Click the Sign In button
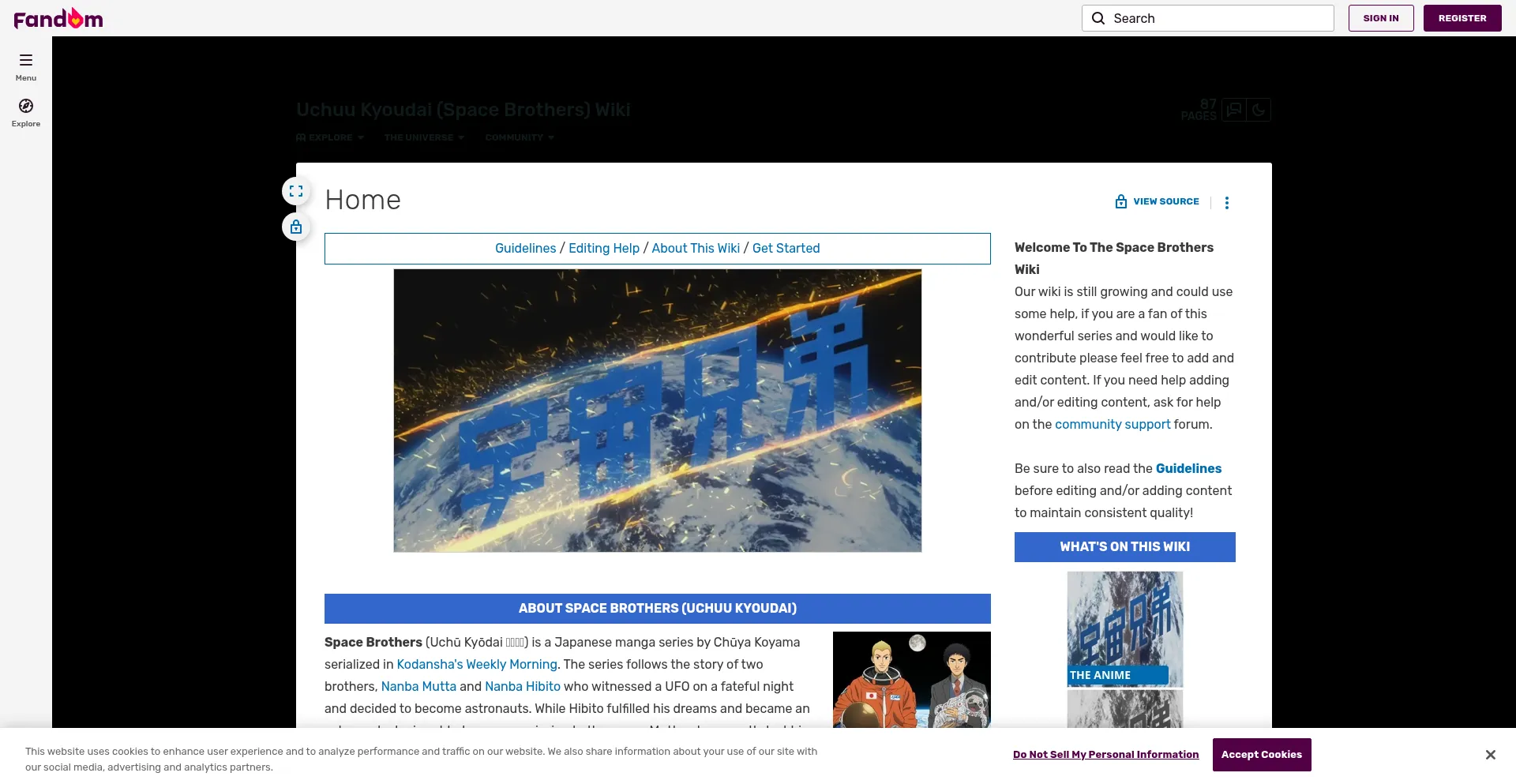 [x=1381, y=18]
